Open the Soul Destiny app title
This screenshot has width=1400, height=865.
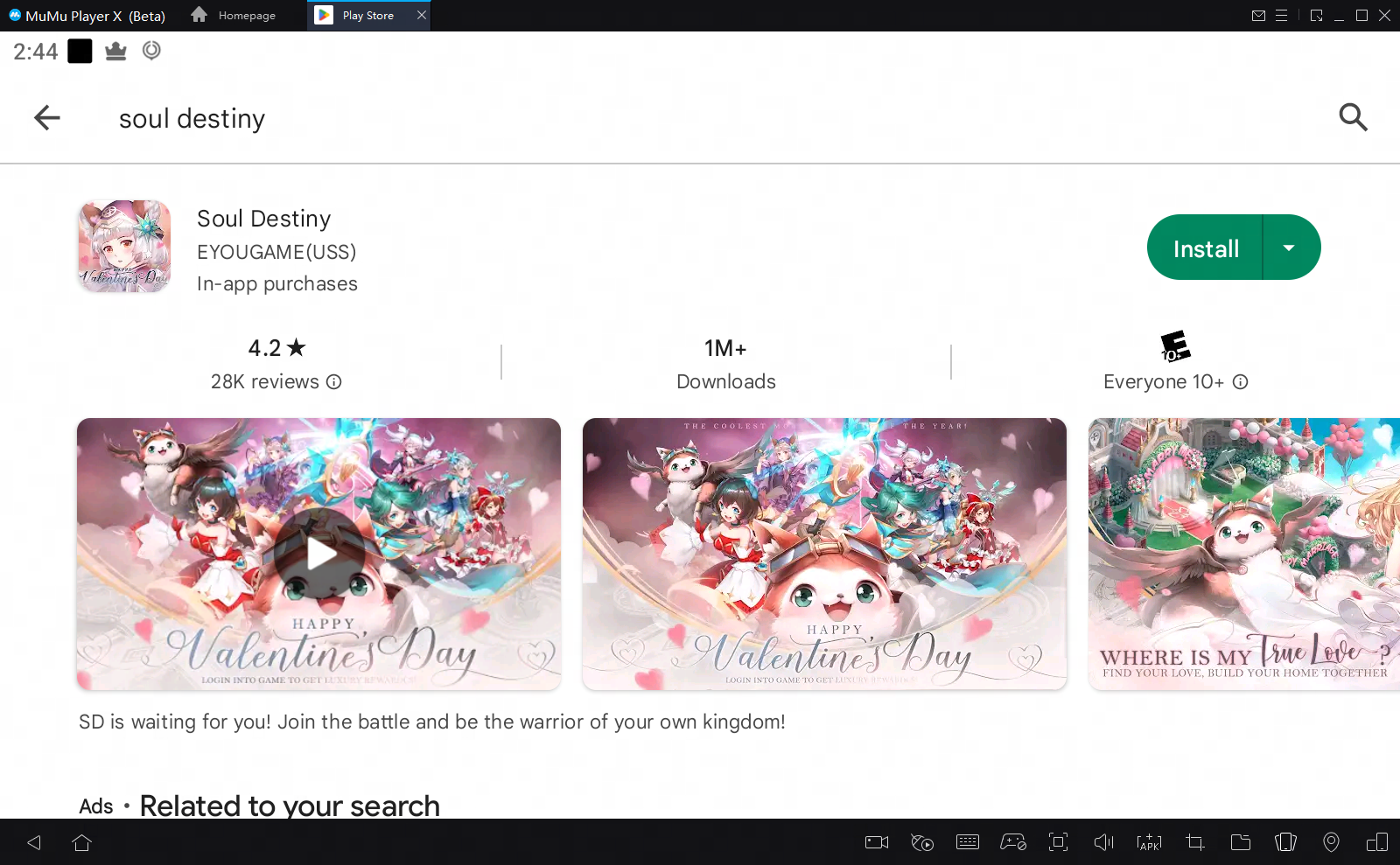[263, 219]
